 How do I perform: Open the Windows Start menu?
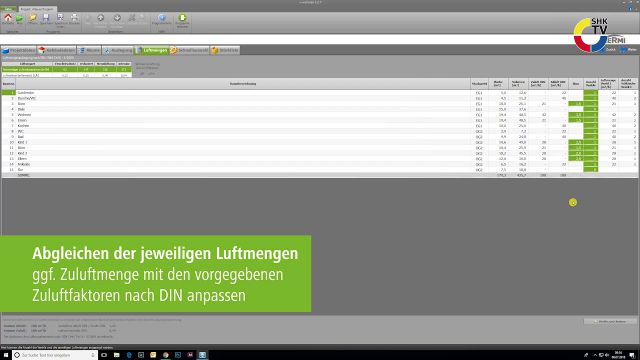(x=6, y=355)
